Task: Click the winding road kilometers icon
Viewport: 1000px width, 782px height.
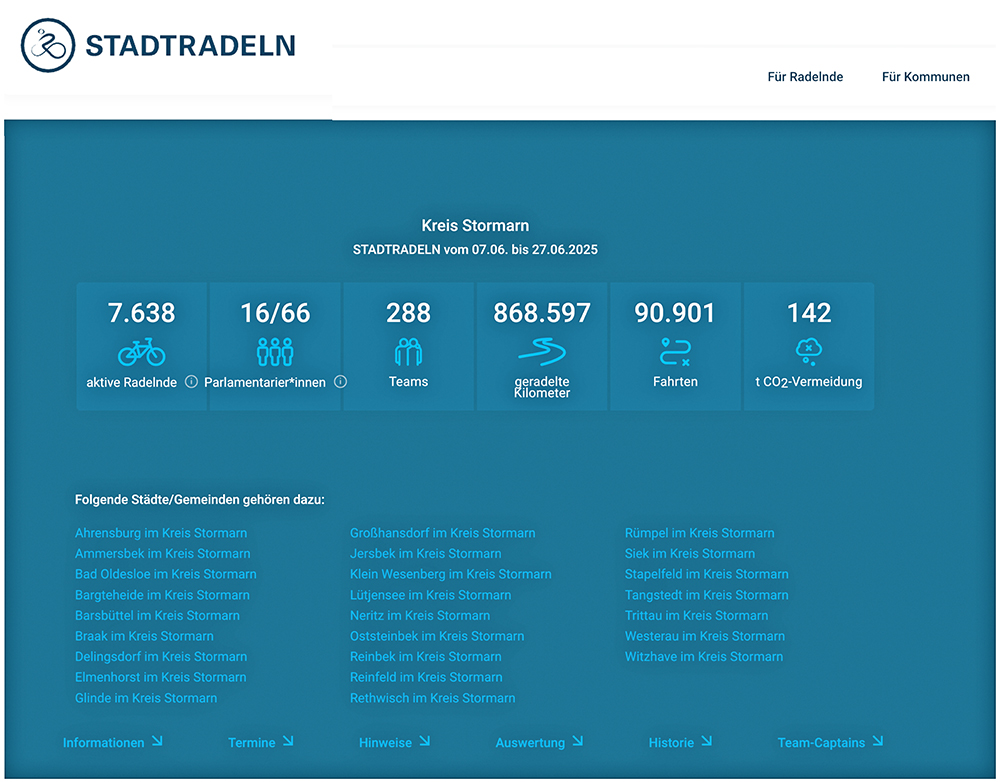Action: [x=541, y=351]
